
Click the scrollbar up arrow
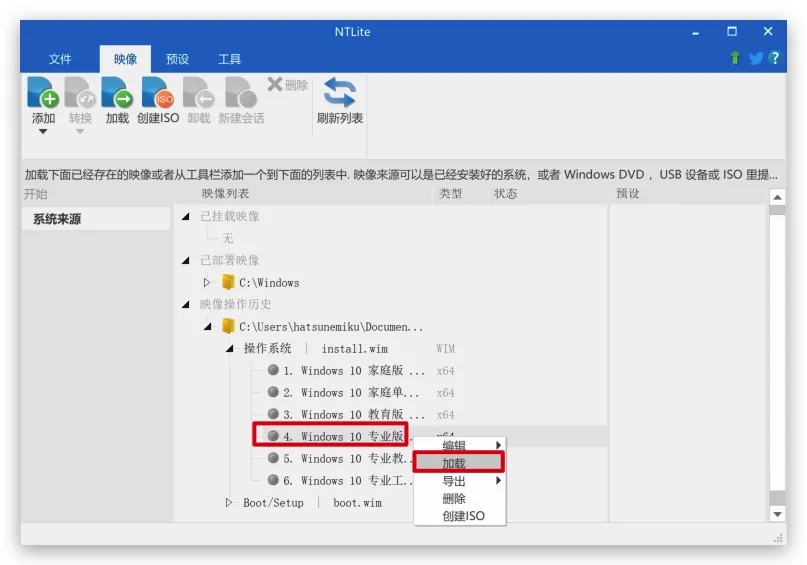[x=777, y=197]
